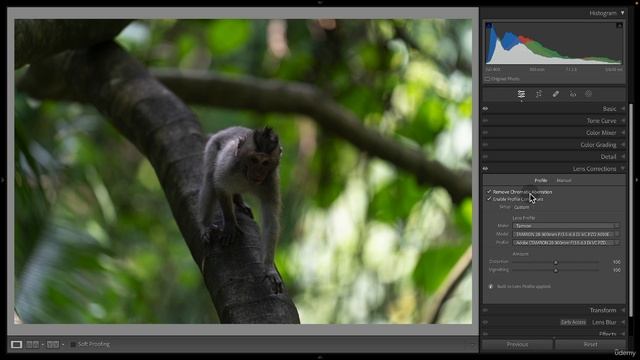640x360 pixels.
Task: Collapse the Histogram panel
Action: pos(622,13)
